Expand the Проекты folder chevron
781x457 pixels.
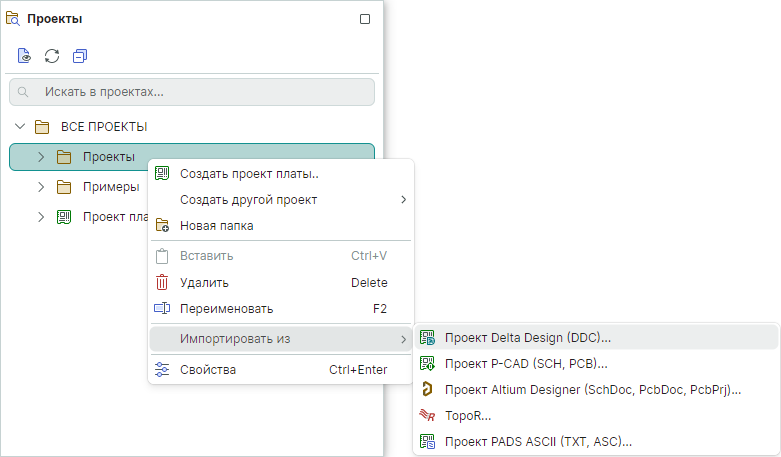tap(41, 157)
